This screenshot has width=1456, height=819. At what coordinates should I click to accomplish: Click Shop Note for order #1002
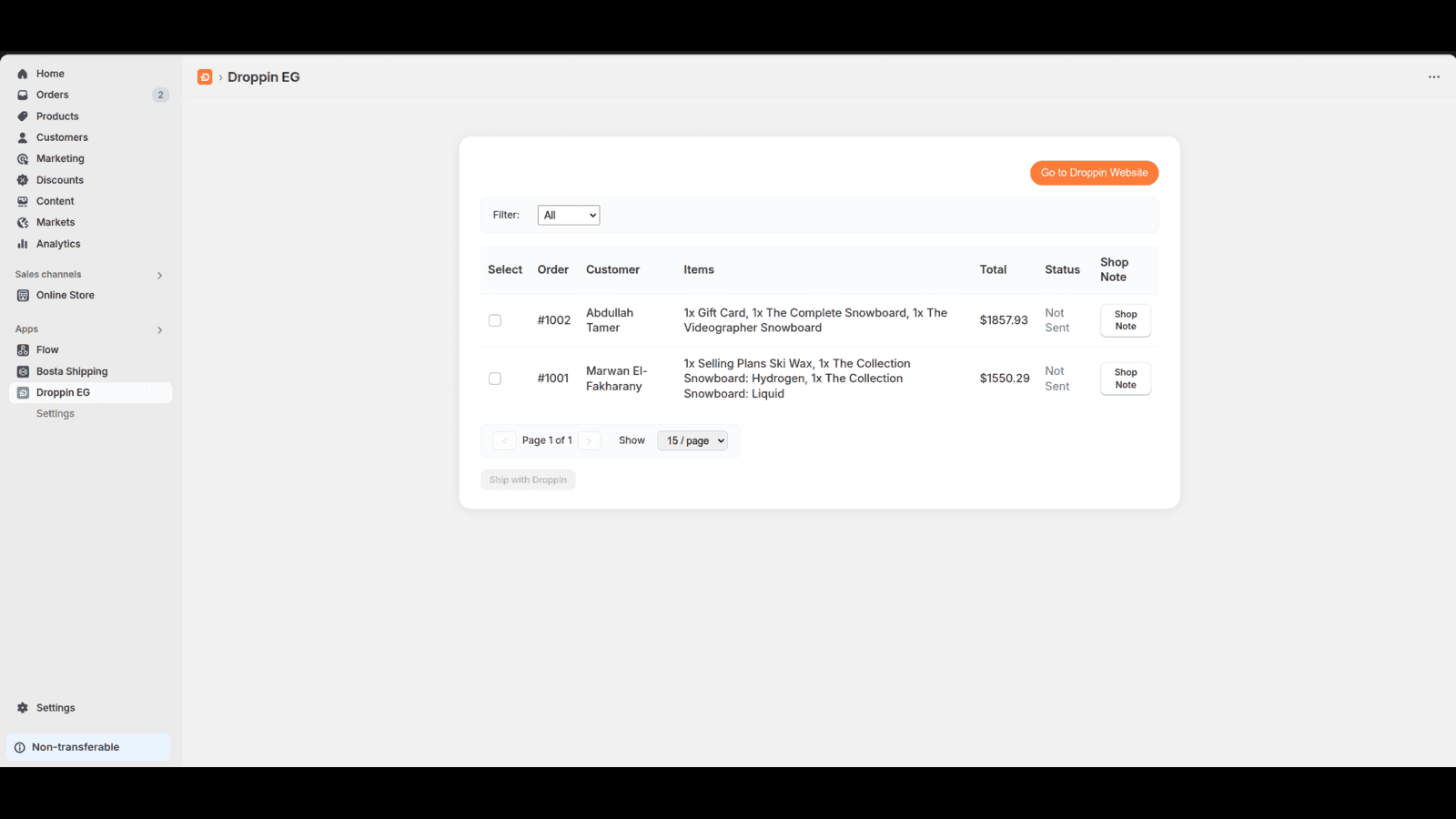point(1126,320)
